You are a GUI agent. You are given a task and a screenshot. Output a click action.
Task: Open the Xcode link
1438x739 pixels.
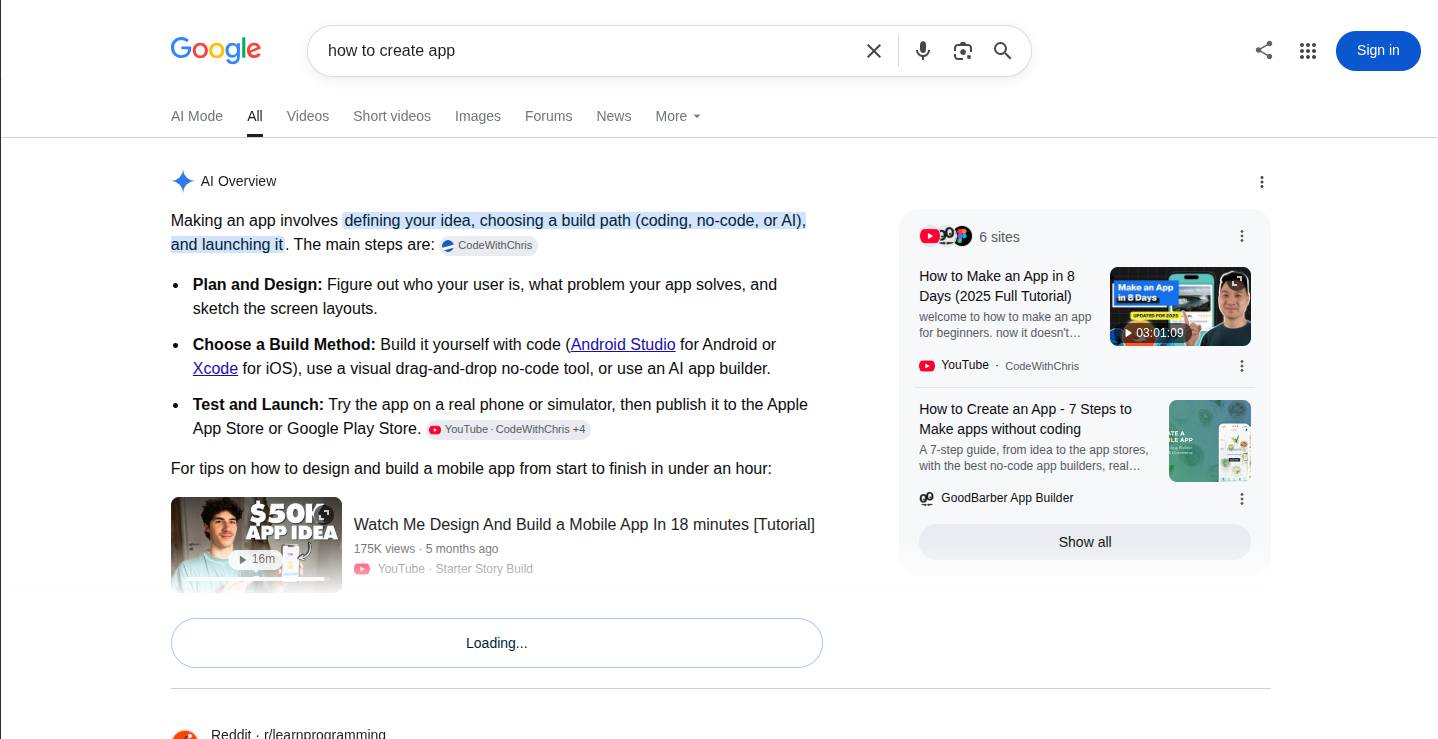215,368
